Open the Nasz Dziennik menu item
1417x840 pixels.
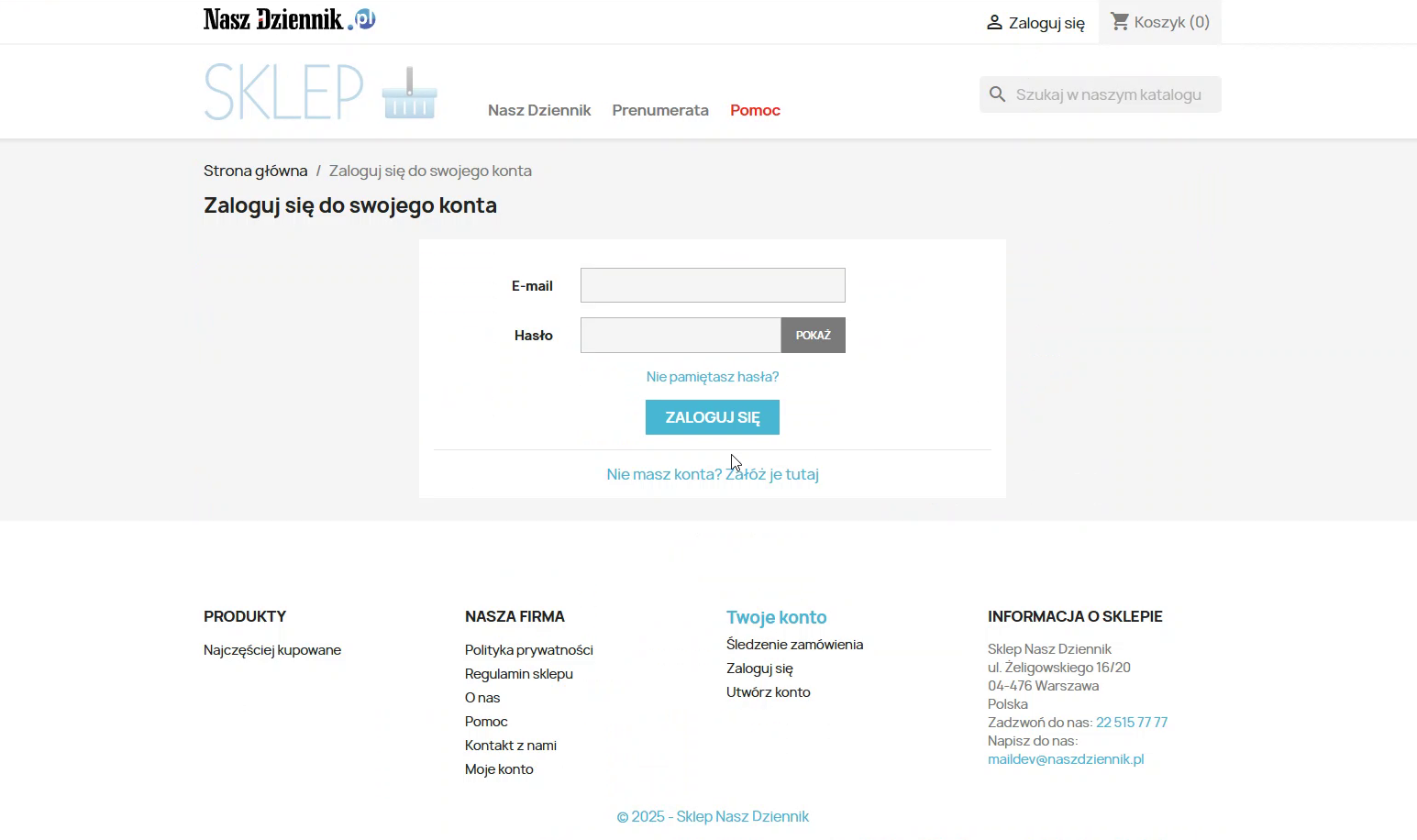pyautogui.click(x=539, y=110)
